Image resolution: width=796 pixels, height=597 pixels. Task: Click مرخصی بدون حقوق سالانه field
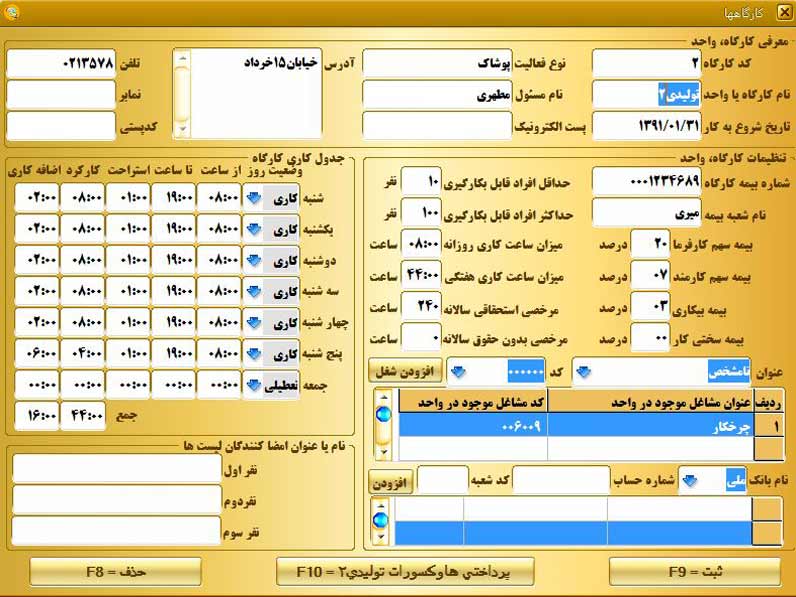pos(421,338)
